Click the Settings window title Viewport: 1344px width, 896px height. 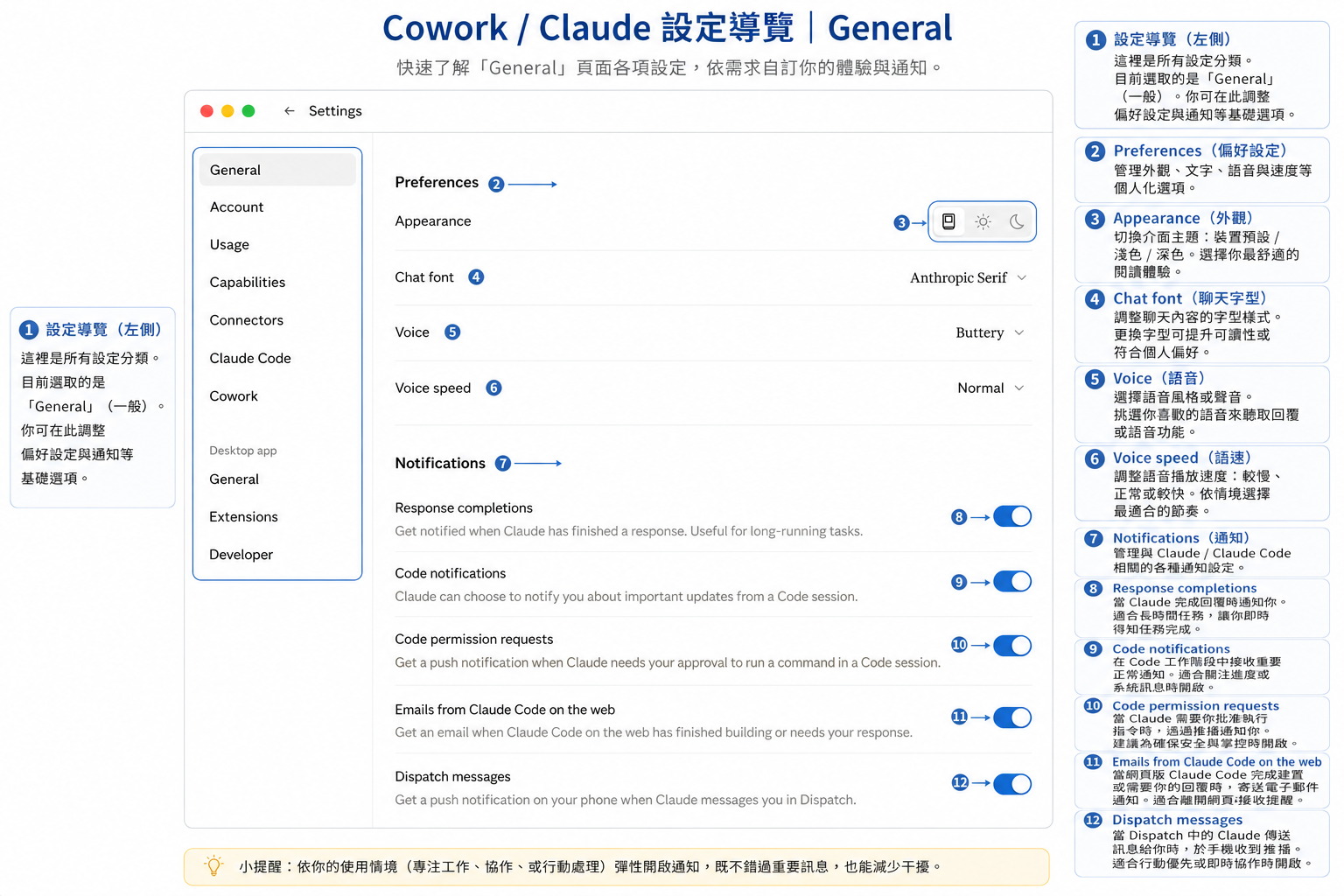[335, 111]
